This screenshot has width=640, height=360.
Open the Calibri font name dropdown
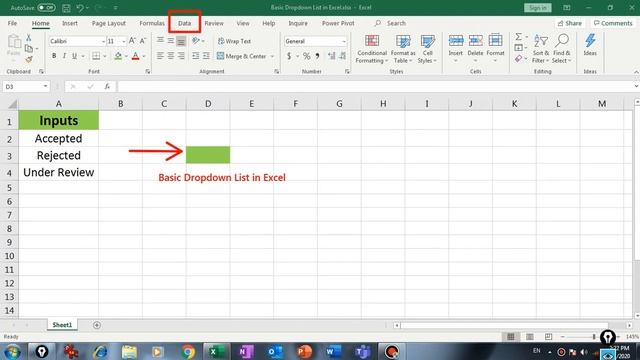tap(103, 41)
